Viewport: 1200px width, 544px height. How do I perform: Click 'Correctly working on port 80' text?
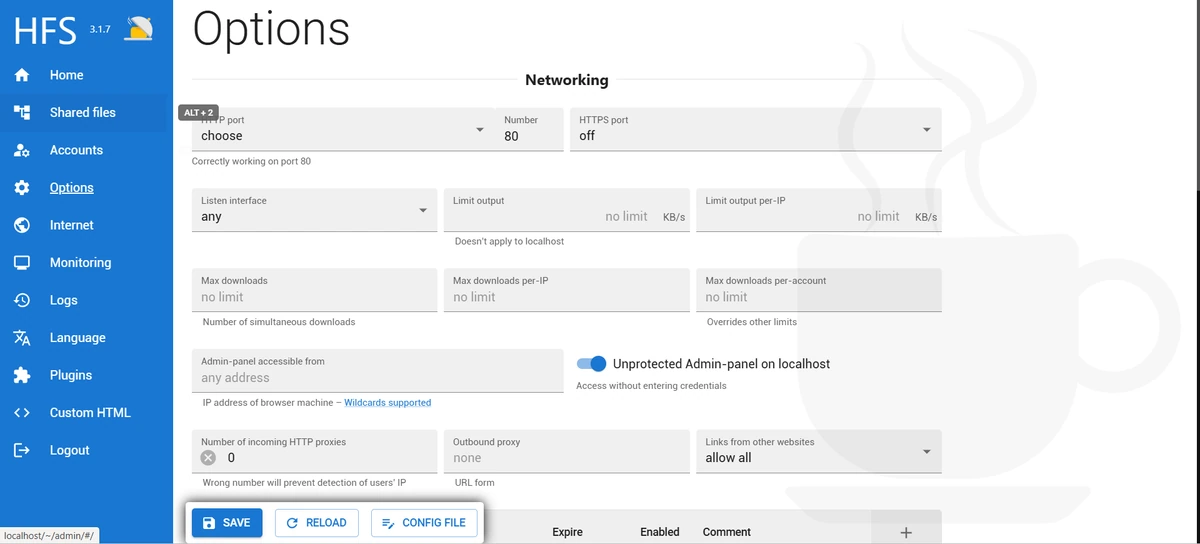[x=251, y=161]
